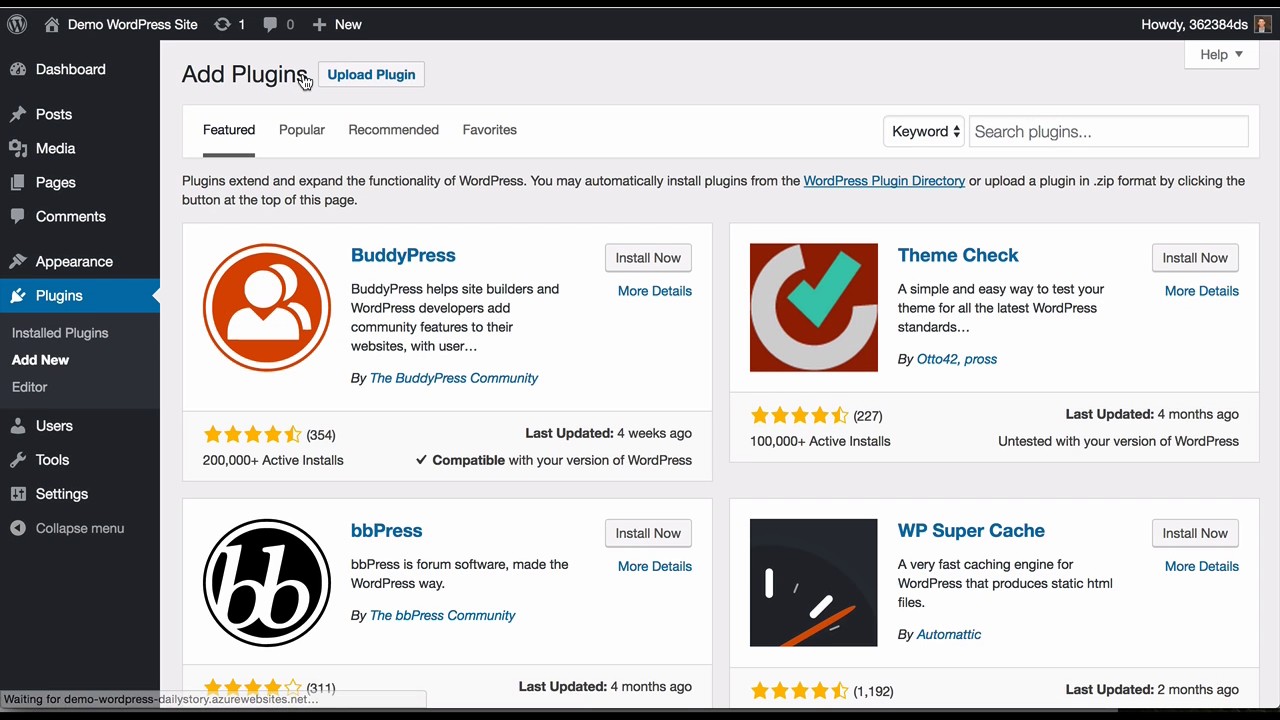The width and height of the screenshot is (1280, 720).
Task: View More Details for WP Super Cache
Action: 1202,566
